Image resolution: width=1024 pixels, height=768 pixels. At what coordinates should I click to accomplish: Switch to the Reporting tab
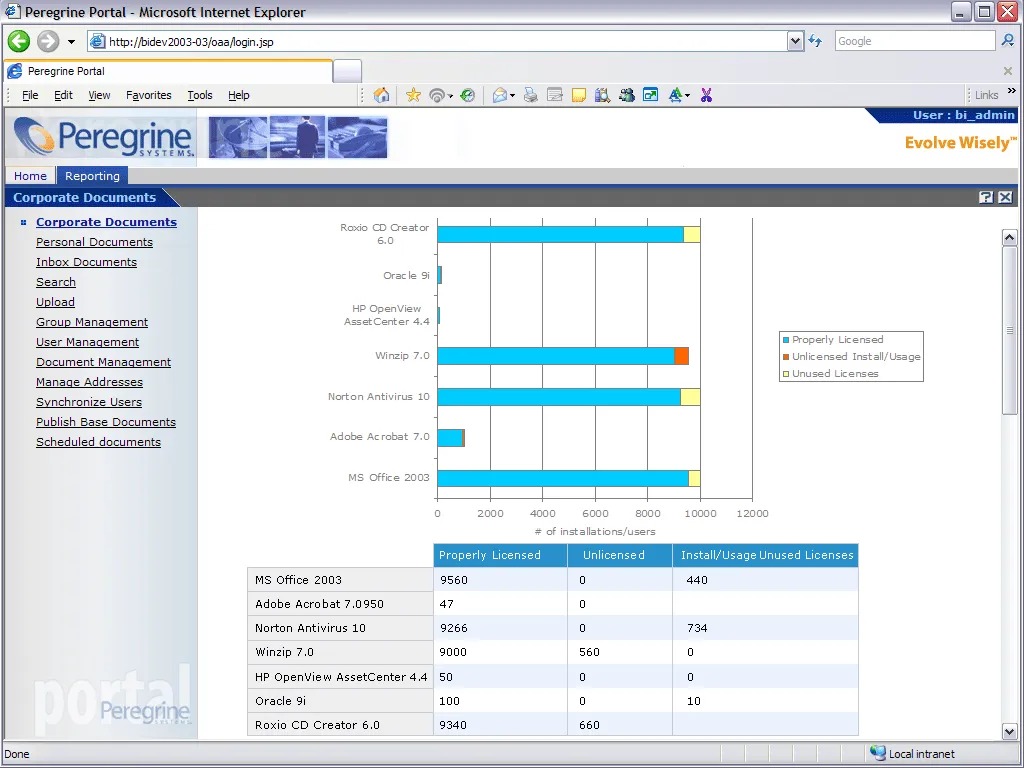coord(92,176)
